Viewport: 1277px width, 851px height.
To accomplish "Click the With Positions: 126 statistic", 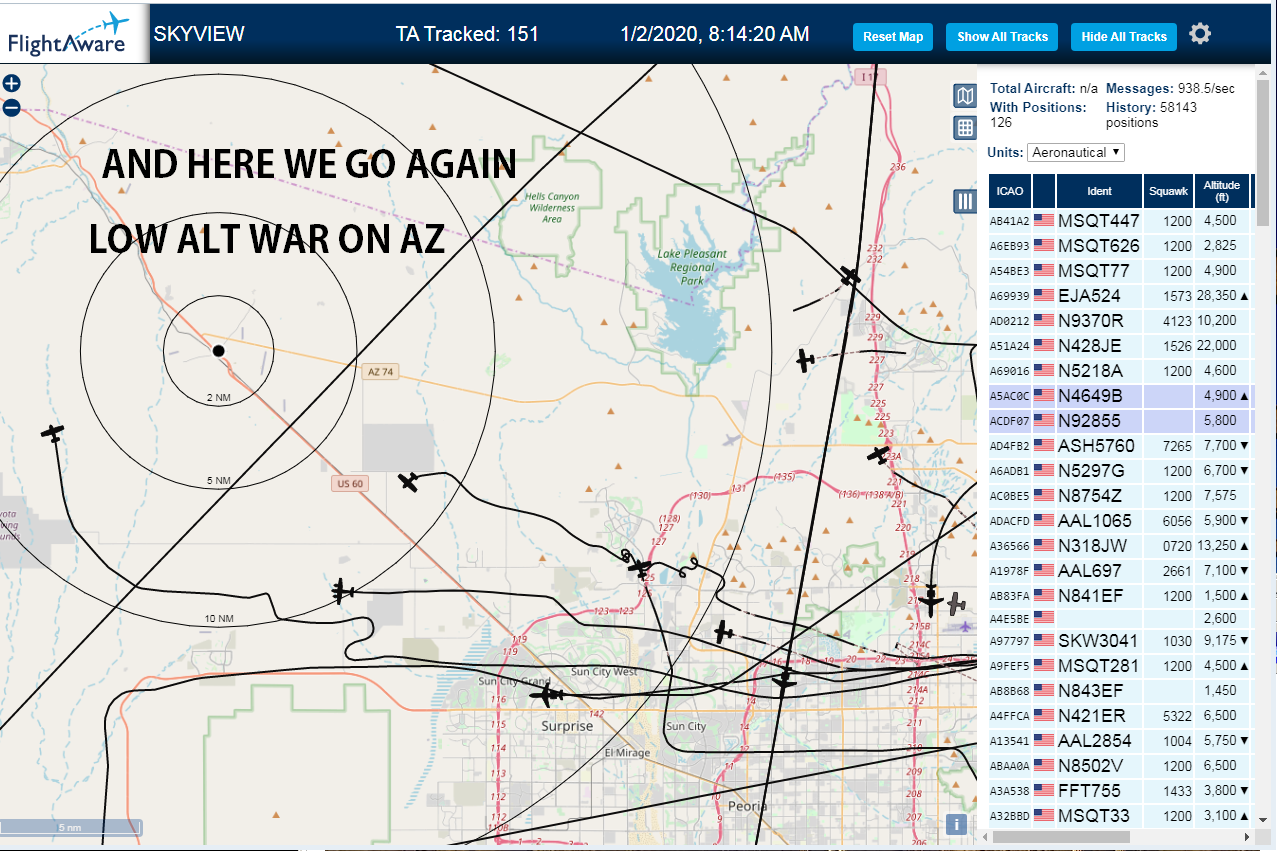I will [1038, 115].
